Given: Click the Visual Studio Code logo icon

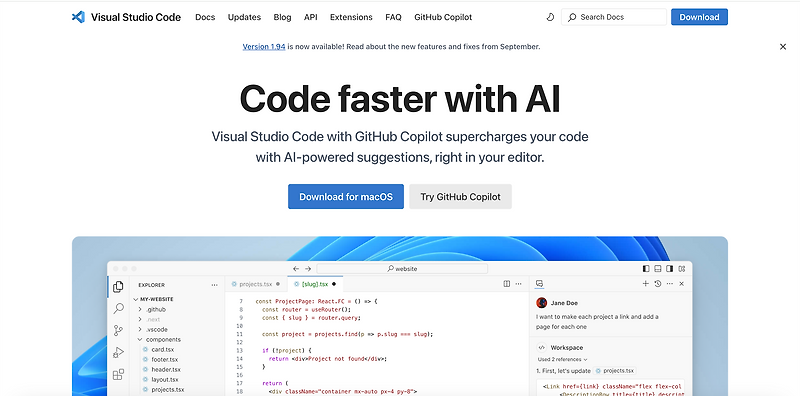Looking at the screenshot, I should [x=78, y=17].
